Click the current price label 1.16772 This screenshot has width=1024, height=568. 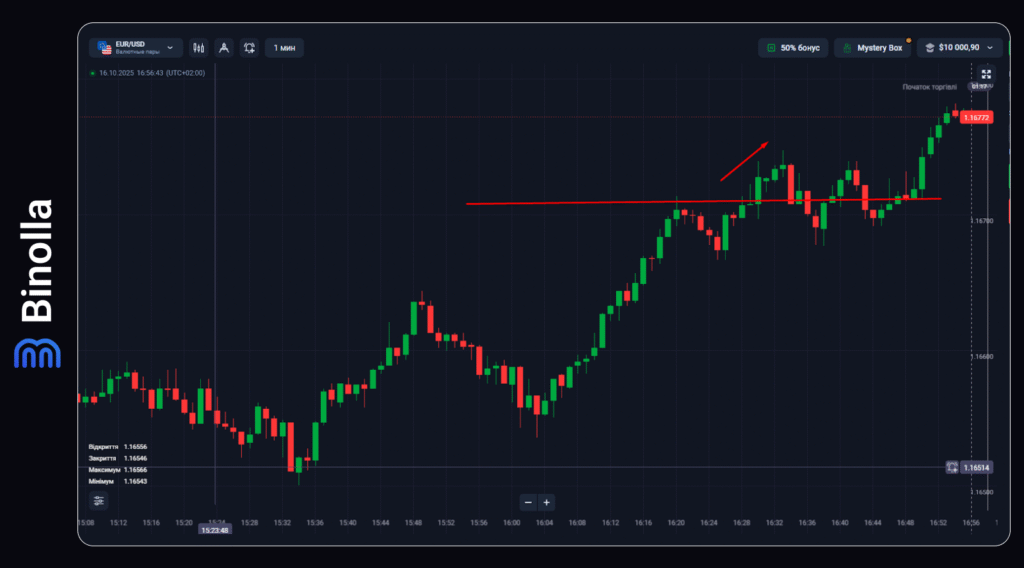coord(976,117)
